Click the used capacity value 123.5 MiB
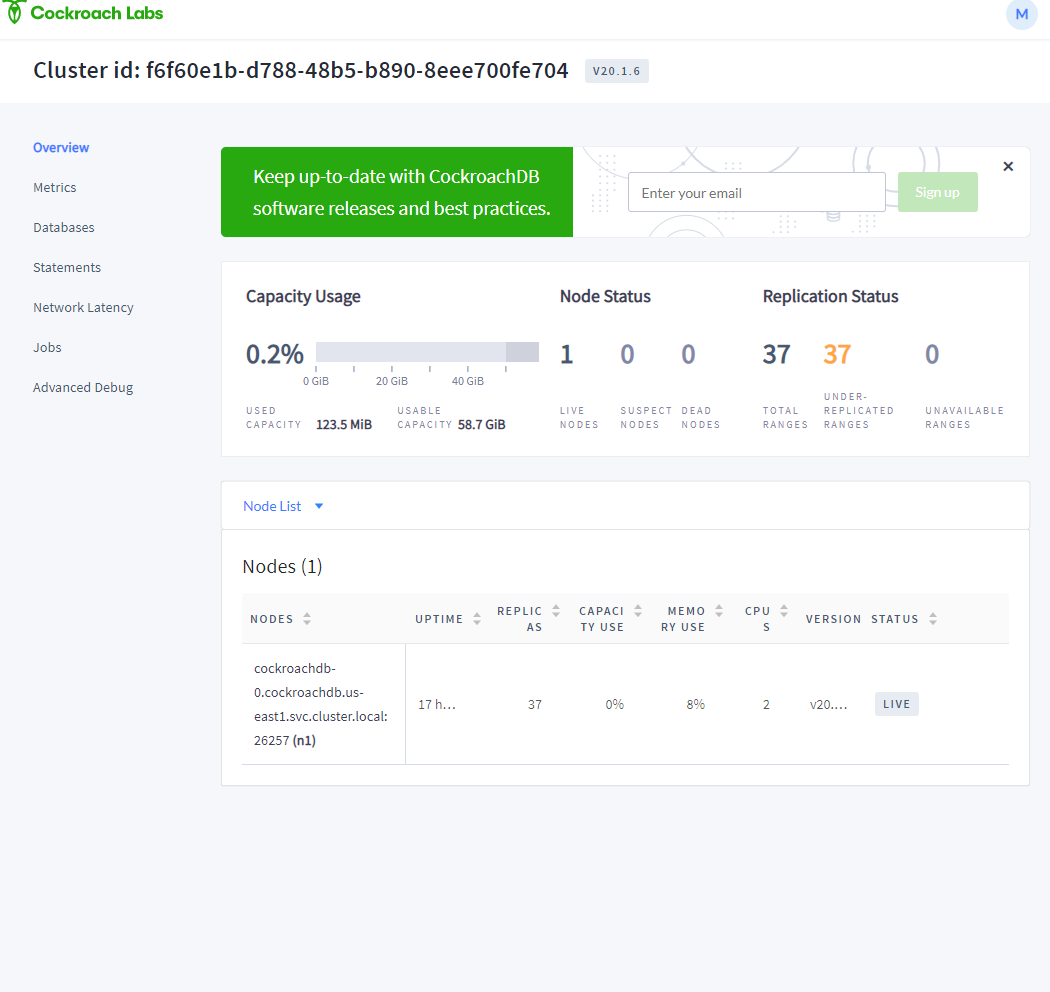Screen dimensions: 1050x992 (344, 425)
